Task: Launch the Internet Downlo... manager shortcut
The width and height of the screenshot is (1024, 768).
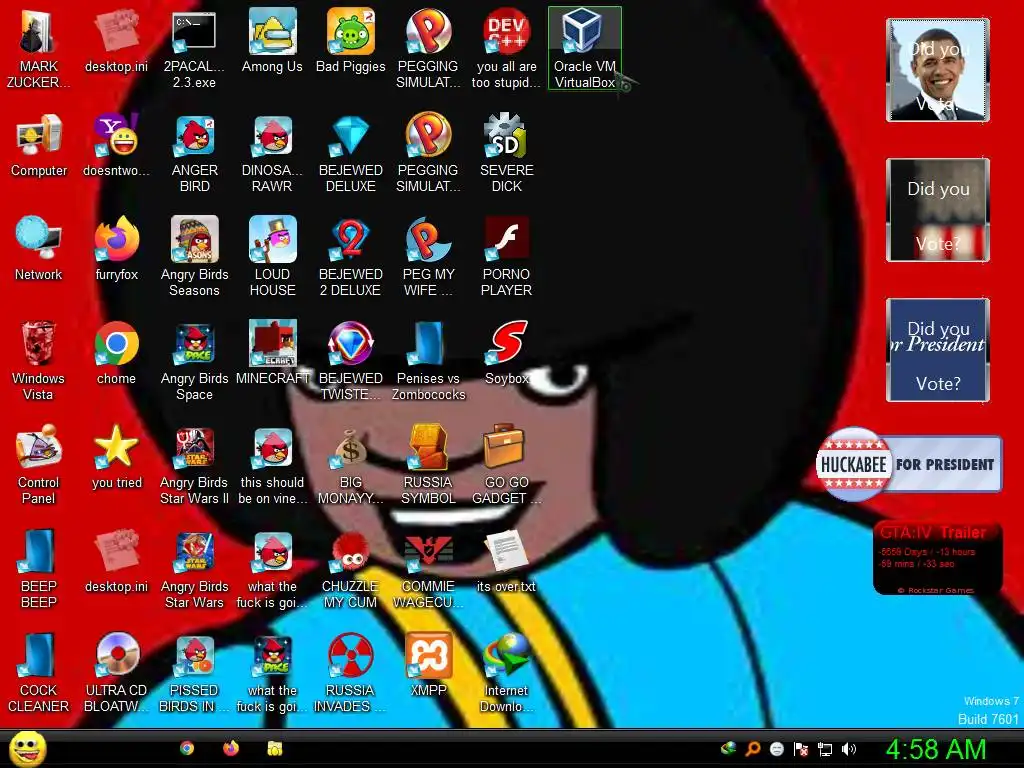Action: [x=506, y=672]
